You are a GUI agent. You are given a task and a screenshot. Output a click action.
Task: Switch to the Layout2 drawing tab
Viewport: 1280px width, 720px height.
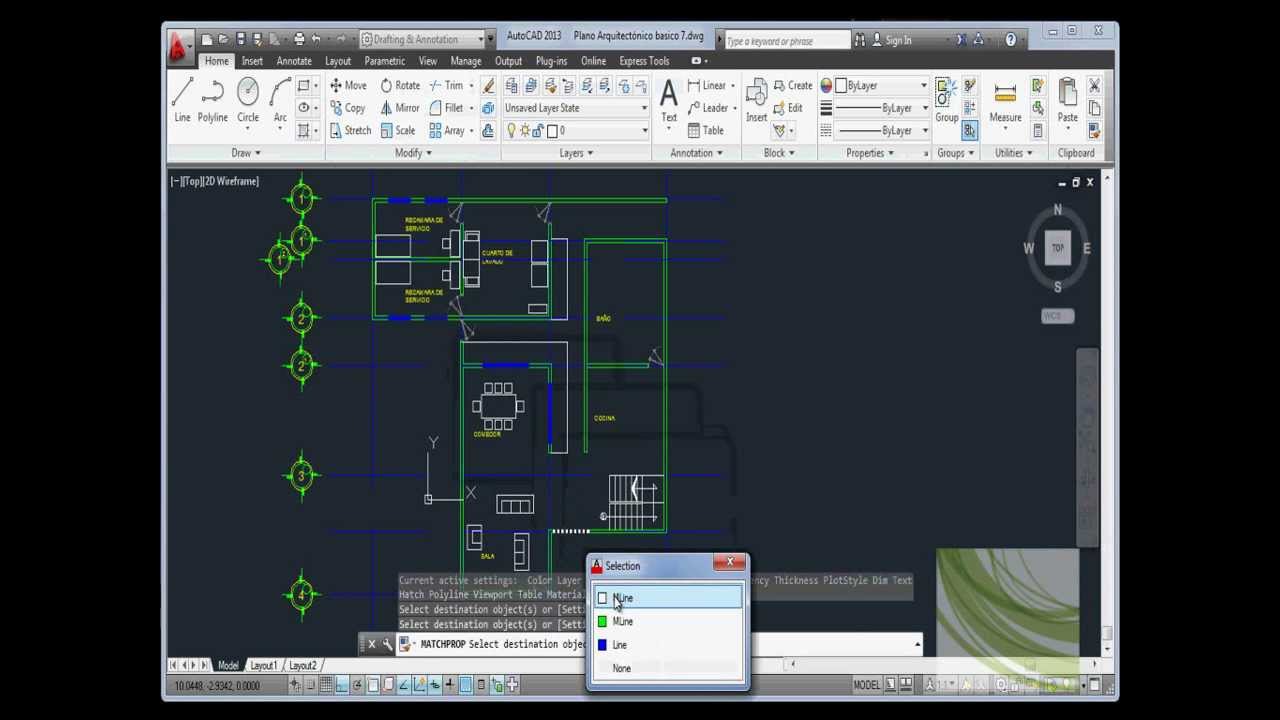302,666
